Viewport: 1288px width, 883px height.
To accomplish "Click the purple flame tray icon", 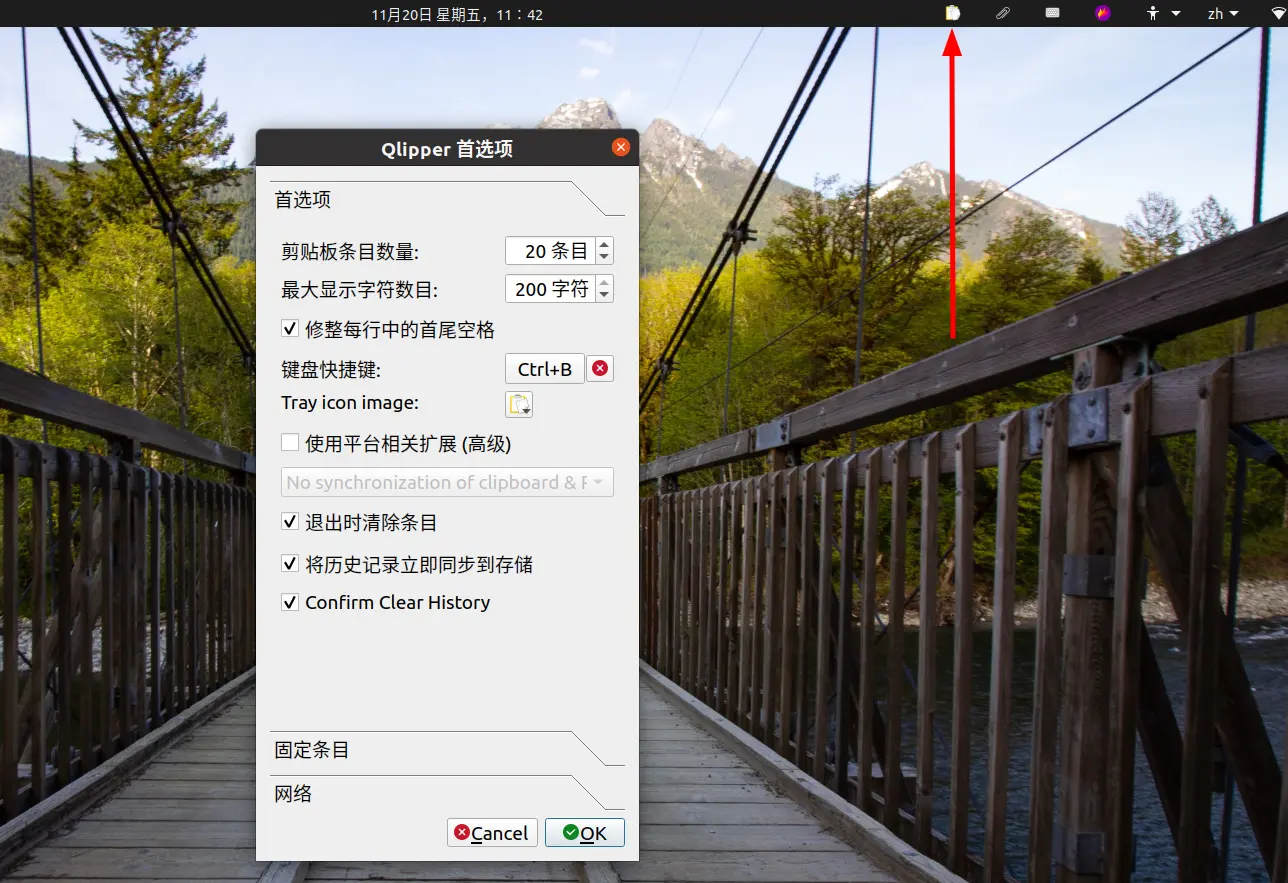I will click(x=1103, y=13).
